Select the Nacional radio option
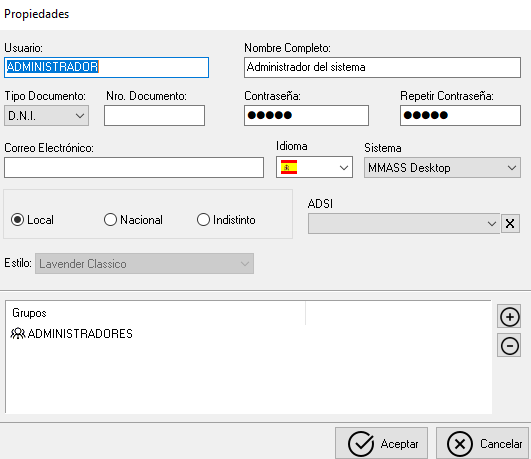Viewport: 531px width, 459px height. coord(110,220)
